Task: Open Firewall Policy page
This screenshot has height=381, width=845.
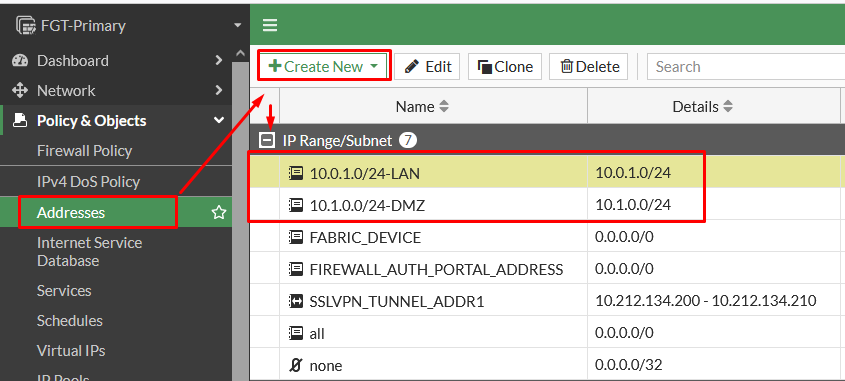Action: pos(85,151)
